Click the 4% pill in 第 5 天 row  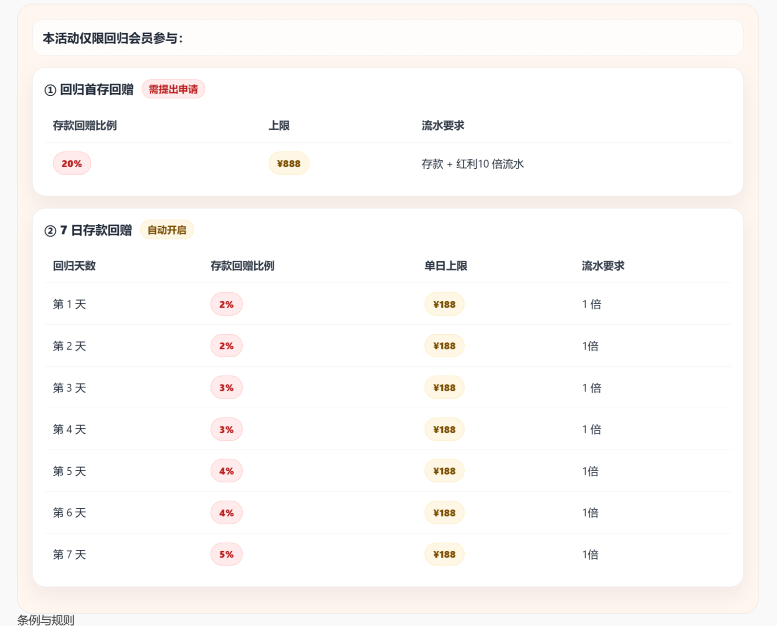point(226,471)
